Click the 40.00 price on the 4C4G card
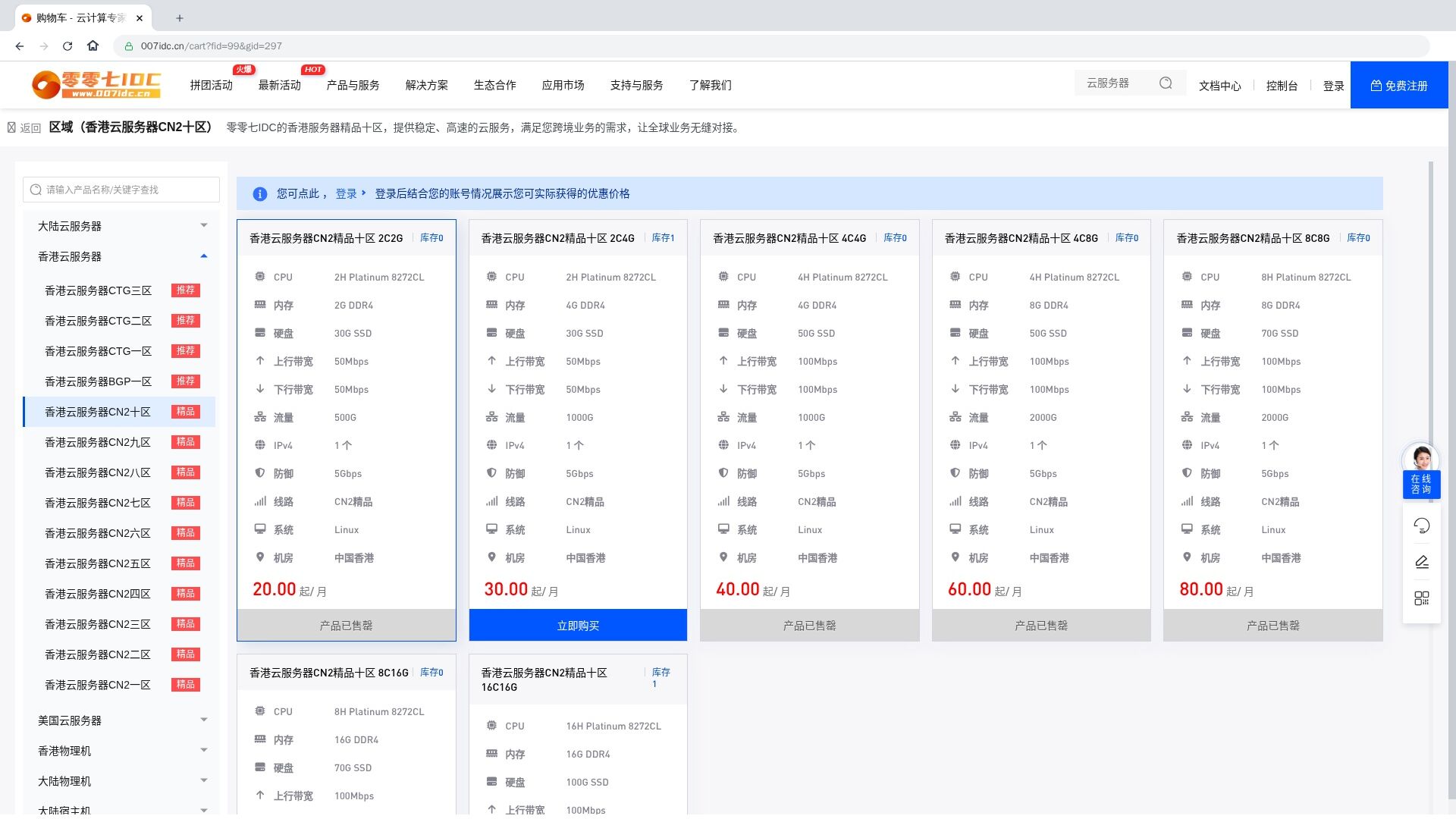The width and height of the screenshot is (1456, 819). click(x=737, y=589)
